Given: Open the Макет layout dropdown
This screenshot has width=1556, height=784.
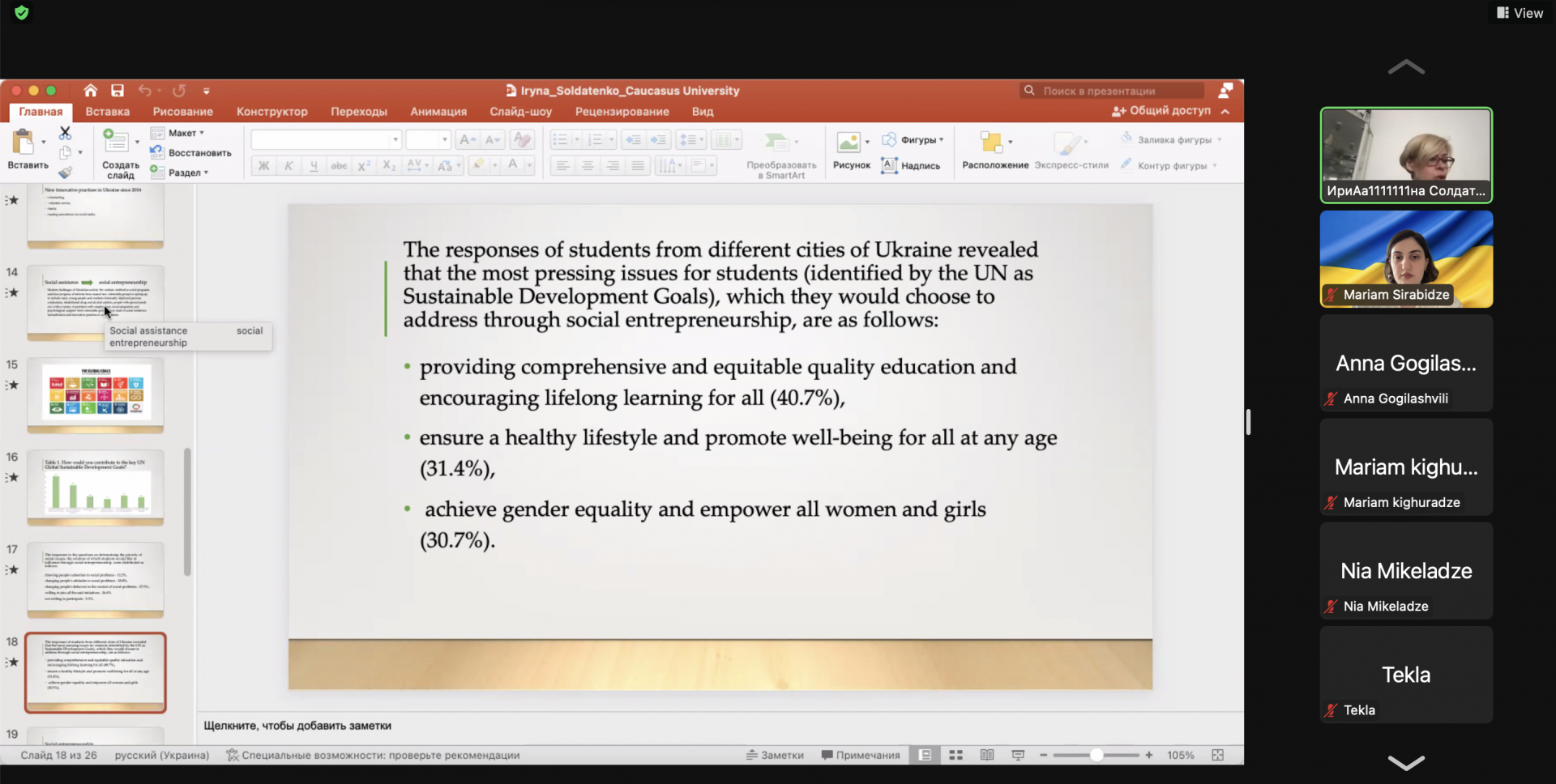Looking at the screenshot, I should point(177,133).
